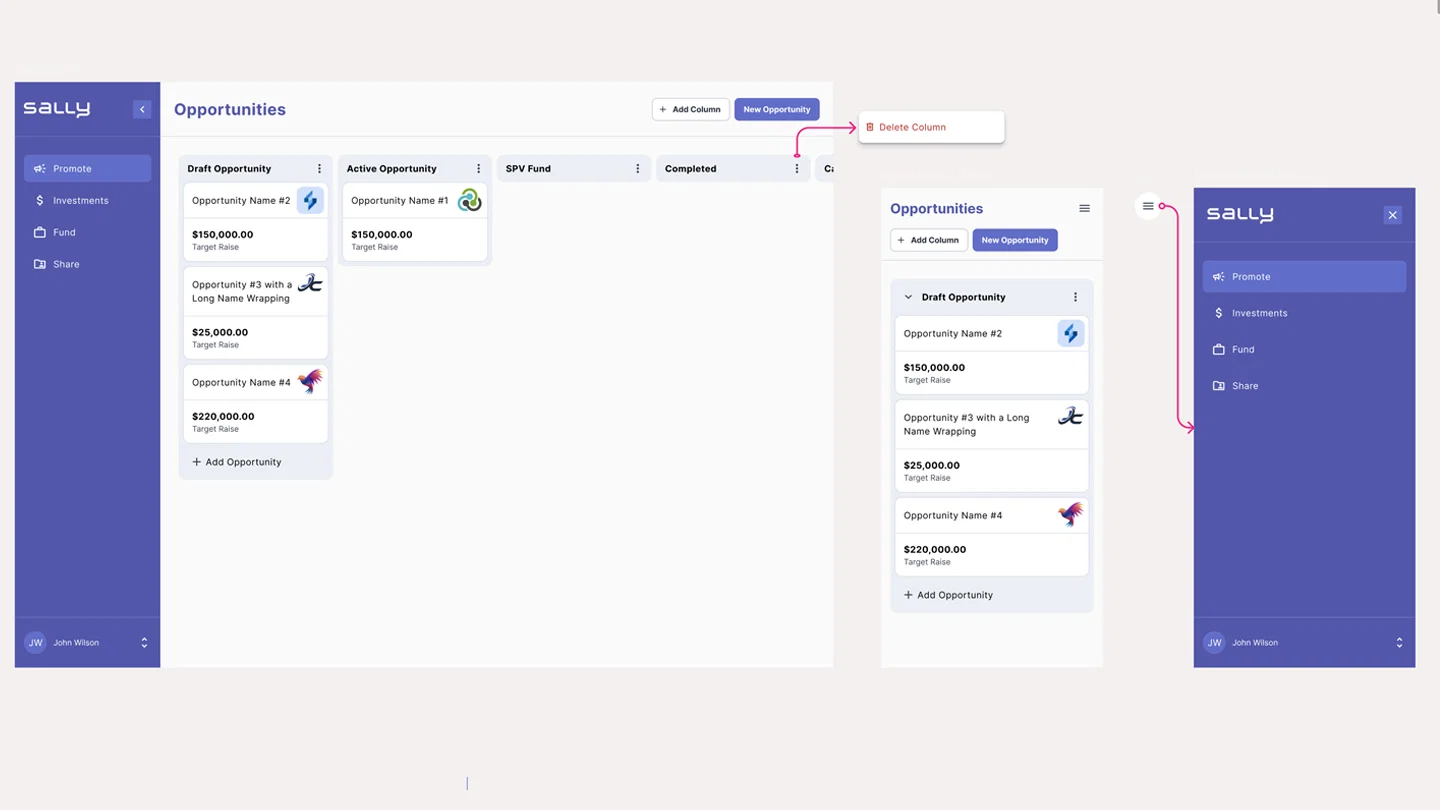The height and width of the screenshot is (810, 1440).
Task: Click the mobile Add Column button
Action: click(x=929, y=240)
